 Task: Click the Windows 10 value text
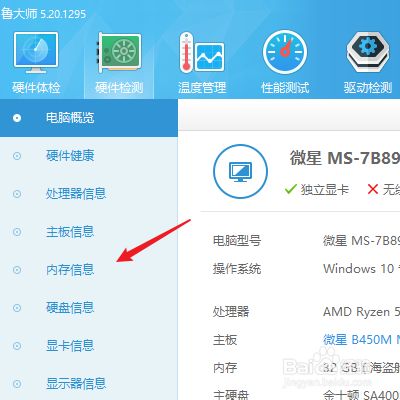tap(361, 269)
